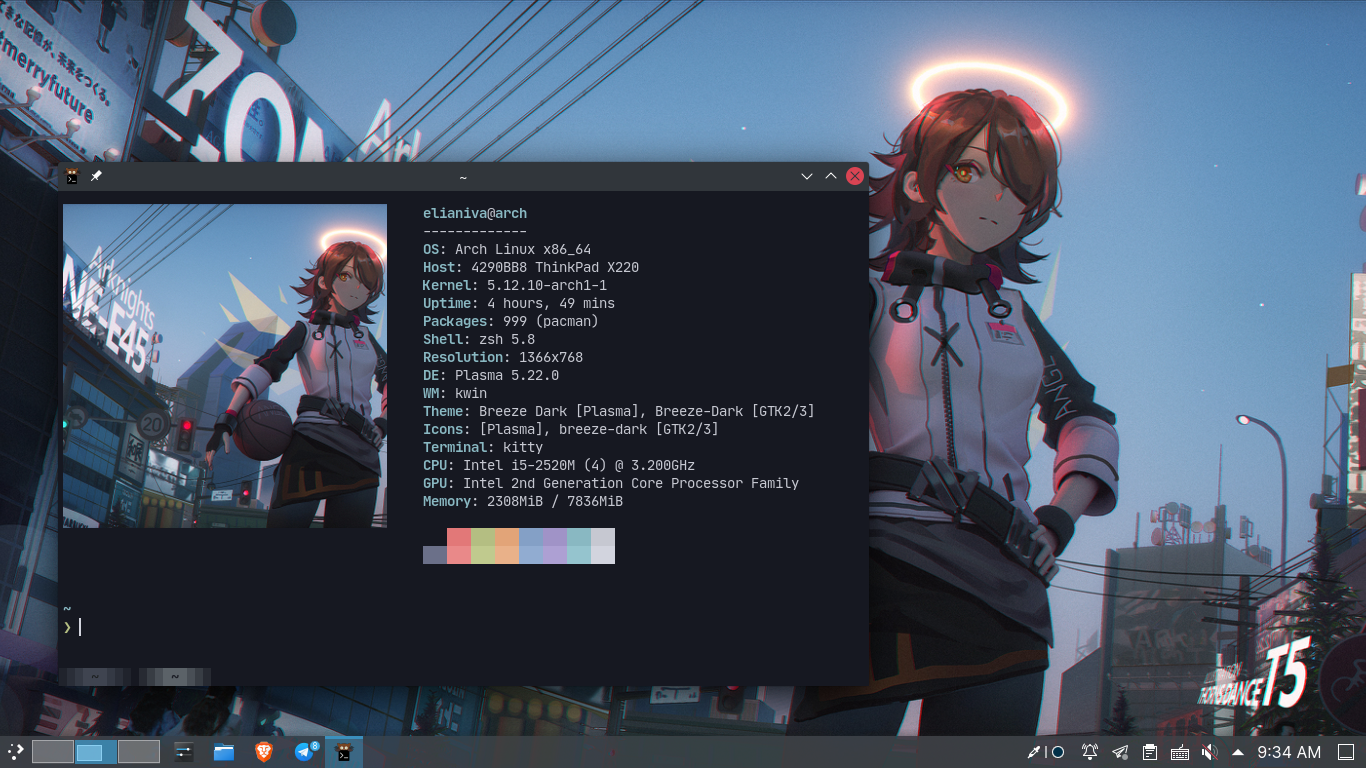Click the cyan color block in neofetch palette
Image resolution: width=1366 pixels, height=768 pixels.
[579, 546]
